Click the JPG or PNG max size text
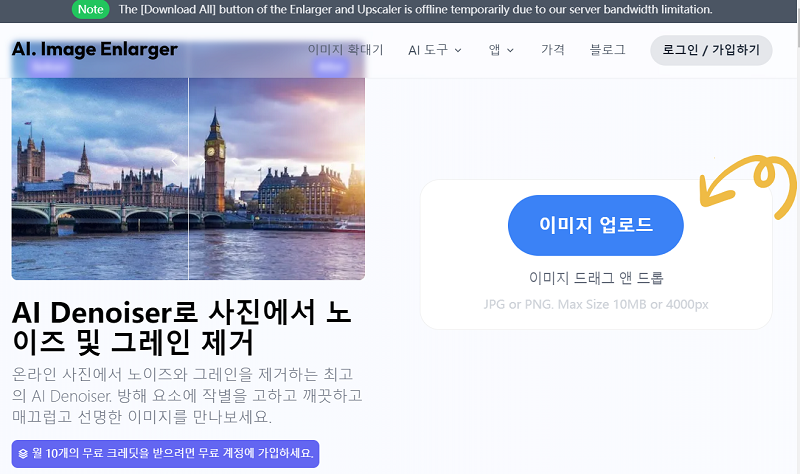800x474 pixels. click(596, 305)
